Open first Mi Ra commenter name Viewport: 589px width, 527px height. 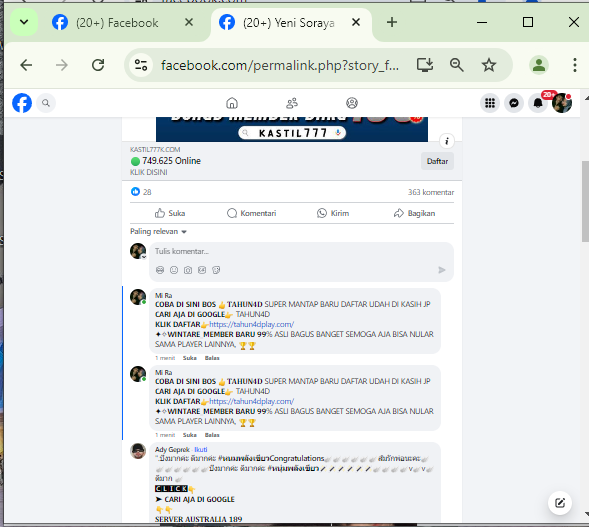tap(163, 296)
